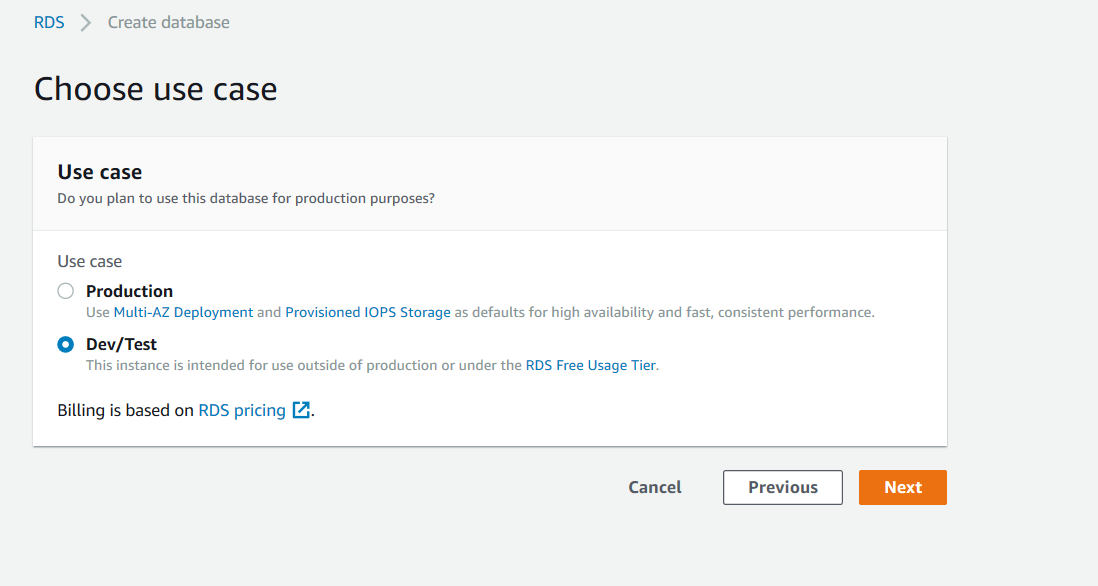Proceed with the orange Next button
Screen dimensions: 1098x586
[x=903, y=487]
